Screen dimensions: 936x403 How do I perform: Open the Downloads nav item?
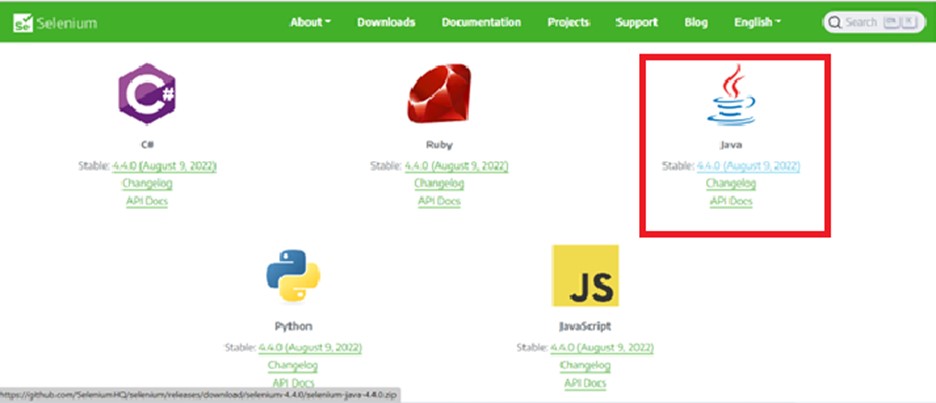(x=386, y=23)
